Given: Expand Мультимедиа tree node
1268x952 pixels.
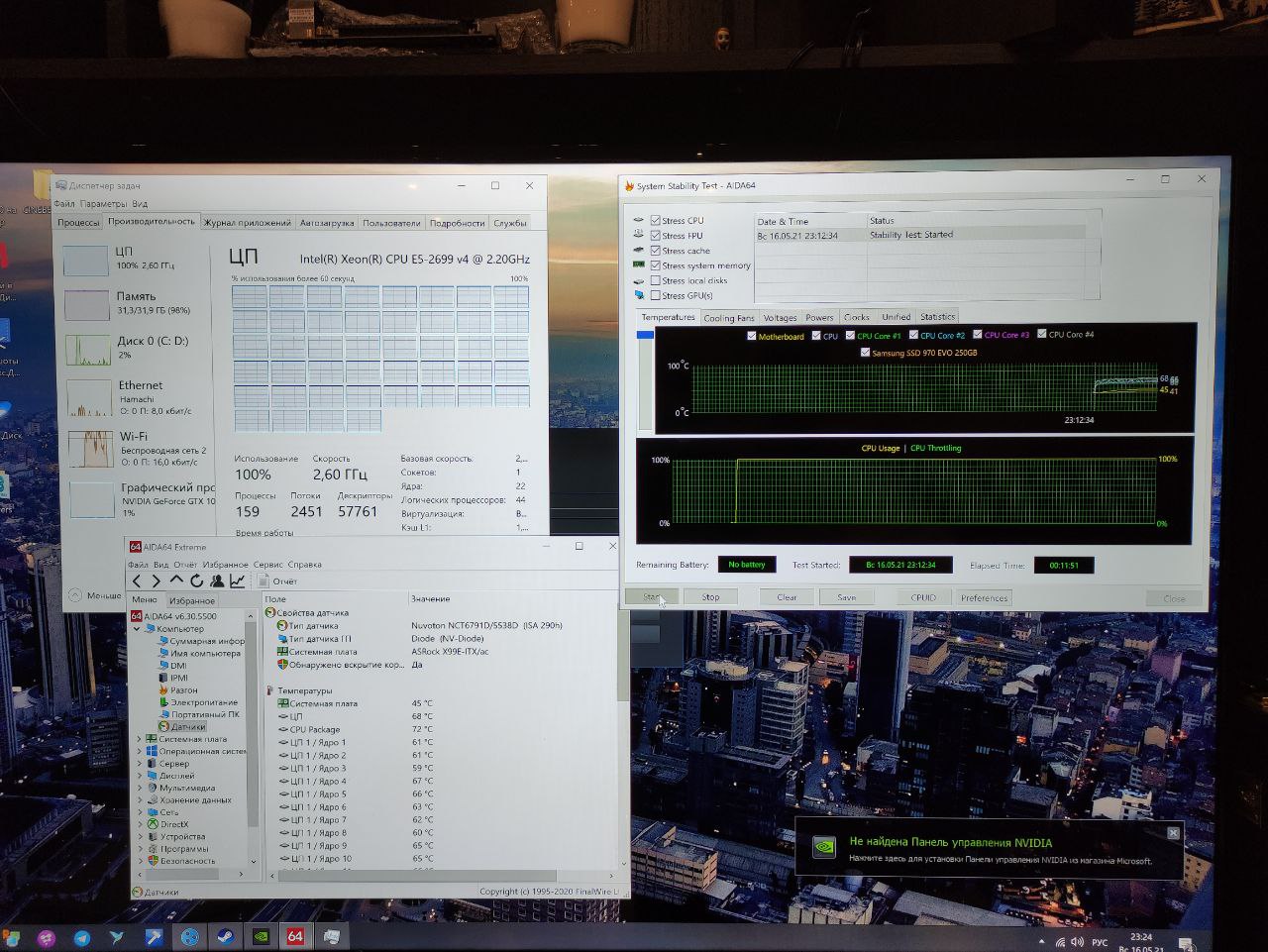Looking at the screenshot, I should coord(139,788).
